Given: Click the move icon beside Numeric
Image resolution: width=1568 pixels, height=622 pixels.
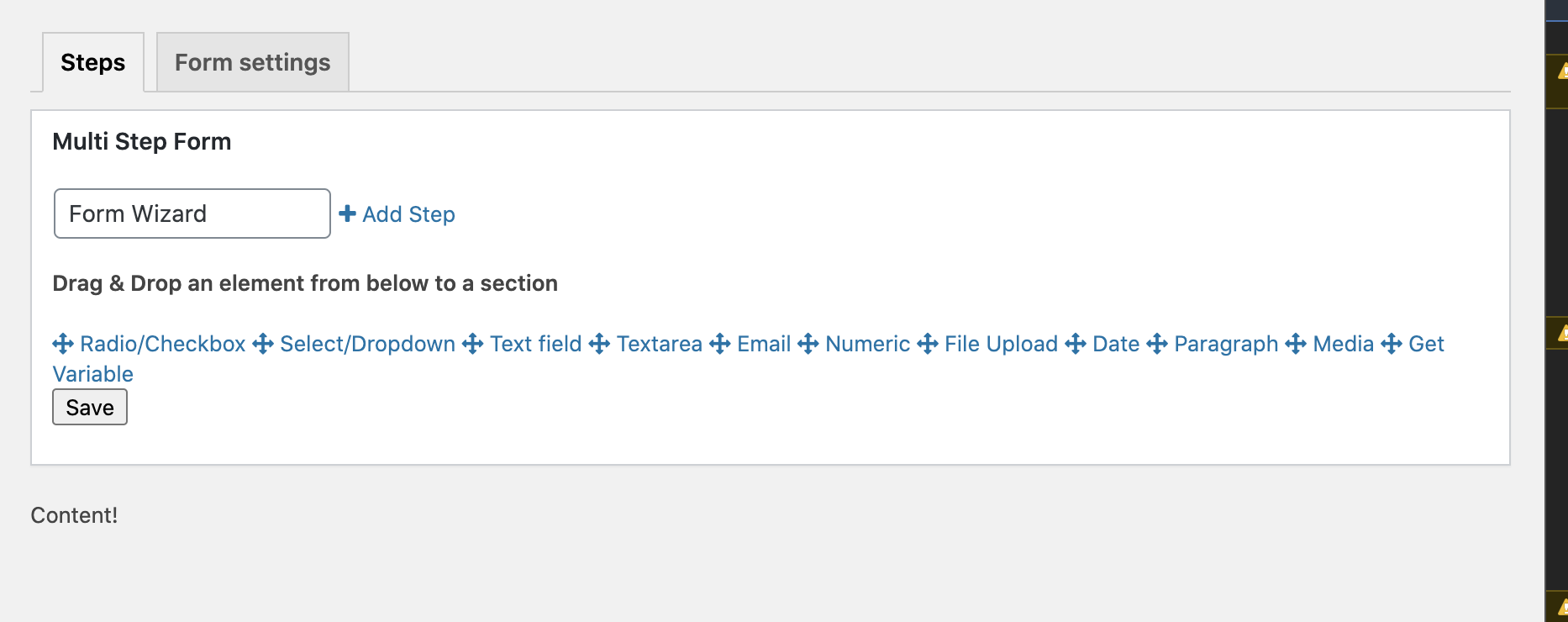Looking at the screenshot, I should pos(808,344).
